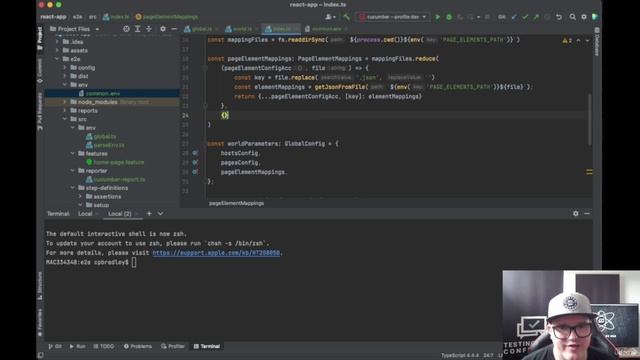Open the Commit tool window sidebar
The image size is (640, 360).
(40, 71)
